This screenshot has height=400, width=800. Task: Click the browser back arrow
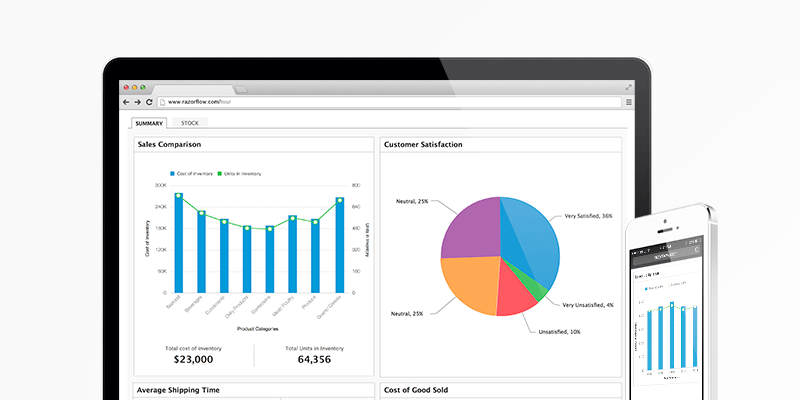coord(126,102)
